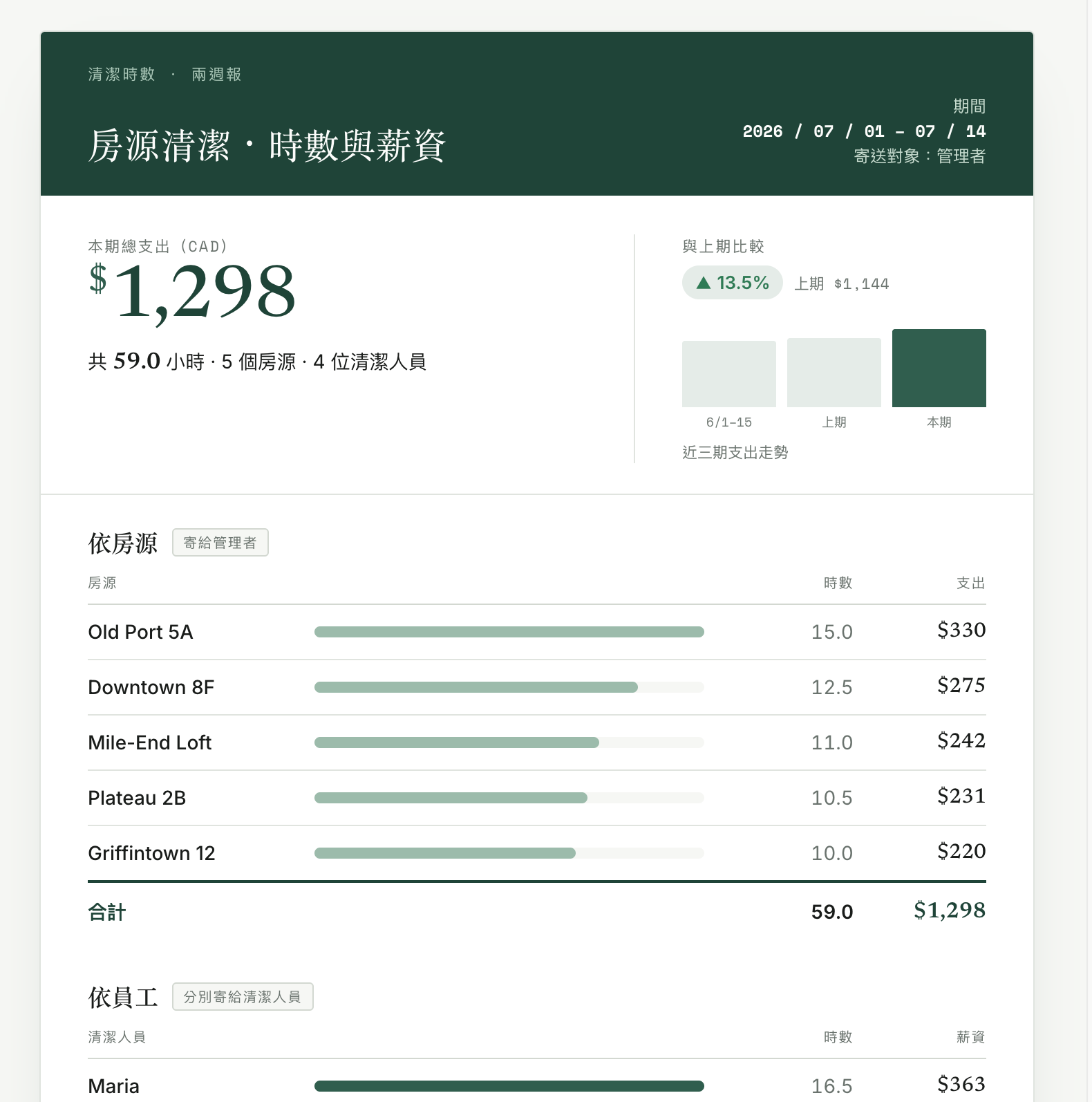Click Maria's $363 wage amount
This screenshot has width=1092, height=1102.
[961, 1084]
